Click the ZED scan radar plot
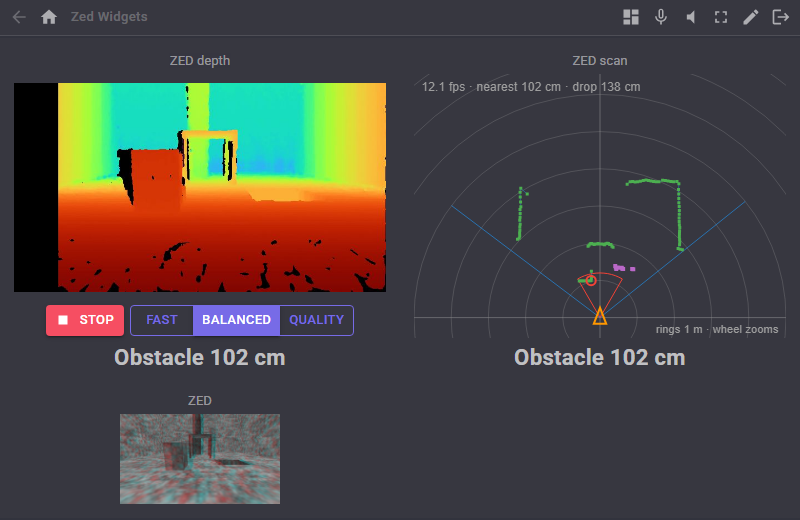Viewport: 800px width, 520px height. click(x=600, y=206)
